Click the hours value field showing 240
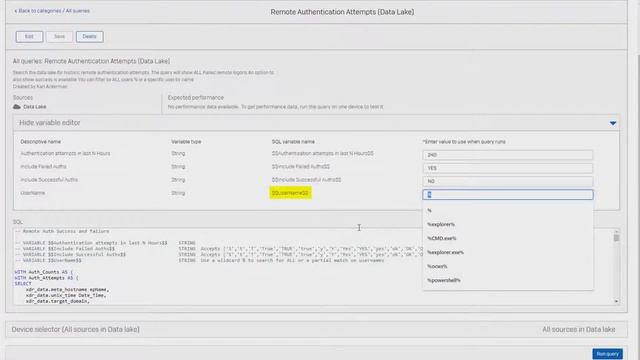This screenshot has height=360, width=640. pyautogui.click(x=508, y=155)
